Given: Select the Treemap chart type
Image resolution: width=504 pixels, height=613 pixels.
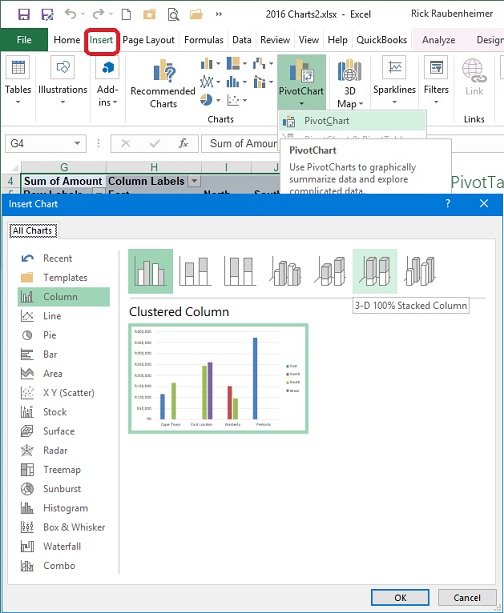Looking at the screenshot, I should 64,469.
